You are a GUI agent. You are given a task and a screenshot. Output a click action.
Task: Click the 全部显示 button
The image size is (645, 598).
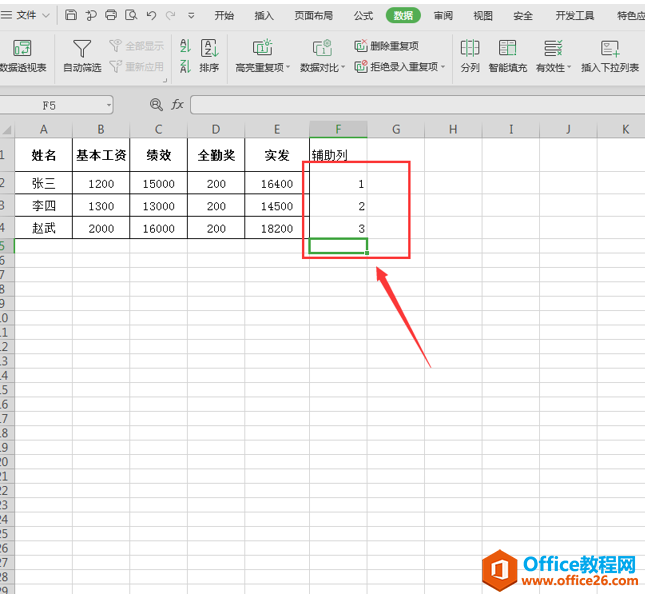point(137,46)
